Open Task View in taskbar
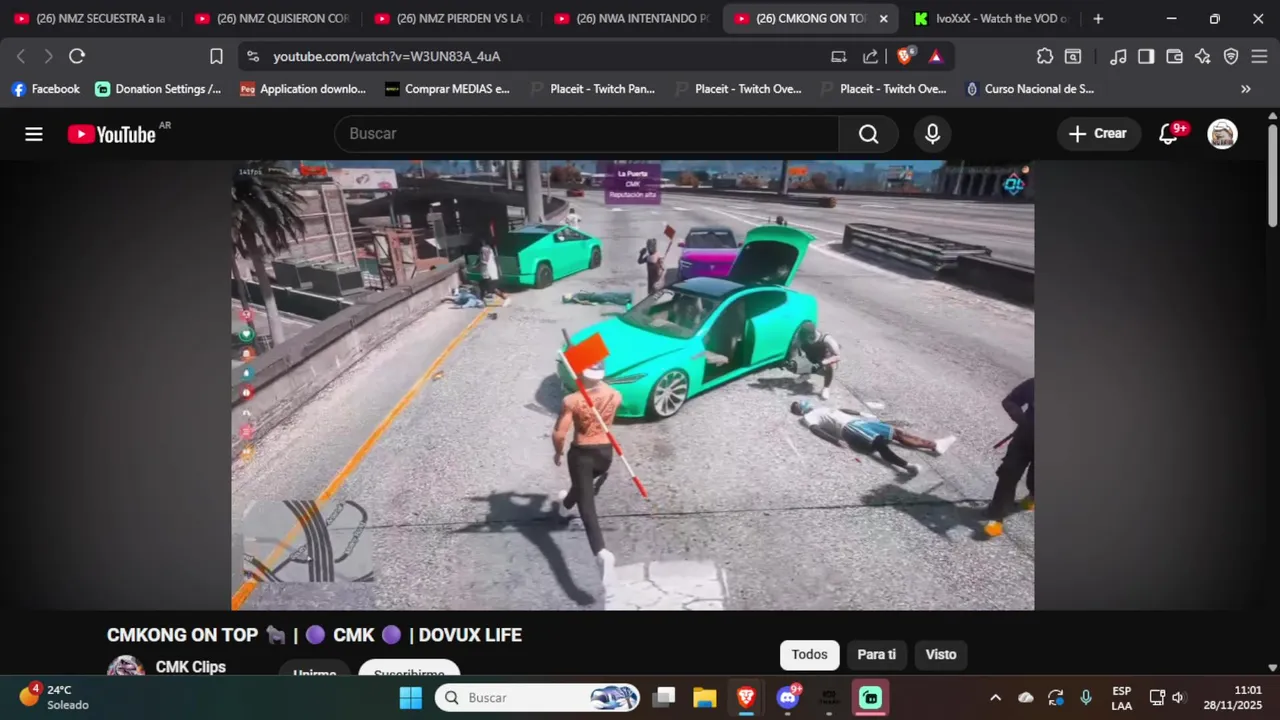Image resolution: width=1280 pixels, height=720 pixels. click(665, 697)
